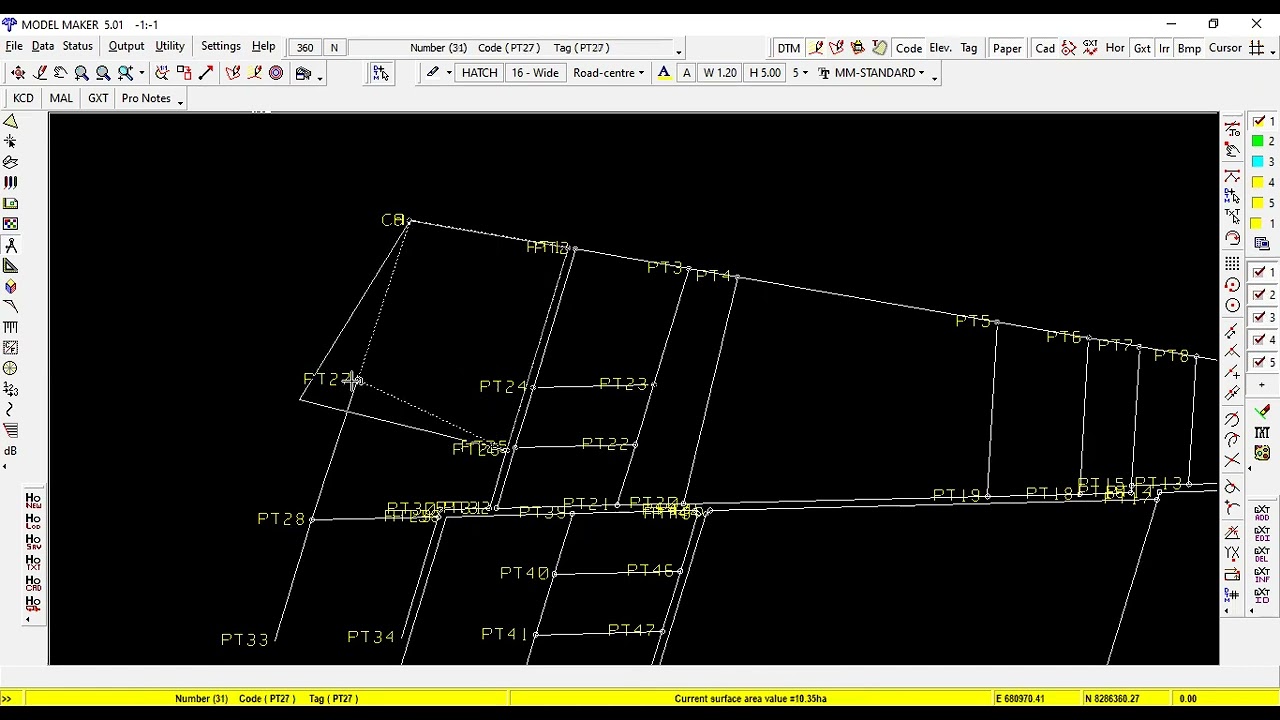1280x720 pixels.
Task: Click the red rotate arrow icon
Action: coord(1232,239)
